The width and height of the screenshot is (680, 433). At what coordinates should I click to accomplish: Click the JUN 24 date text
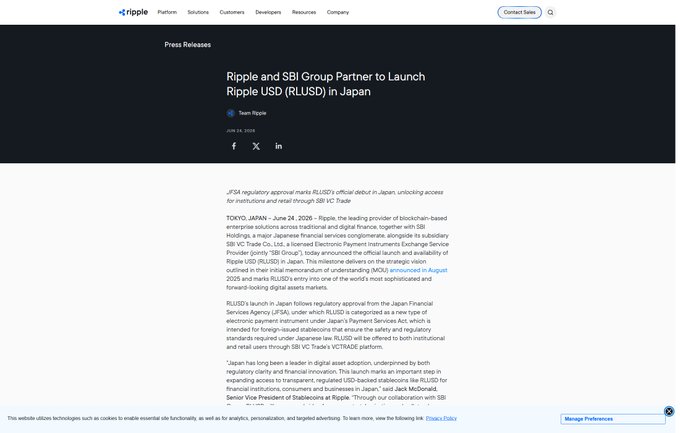241,131
